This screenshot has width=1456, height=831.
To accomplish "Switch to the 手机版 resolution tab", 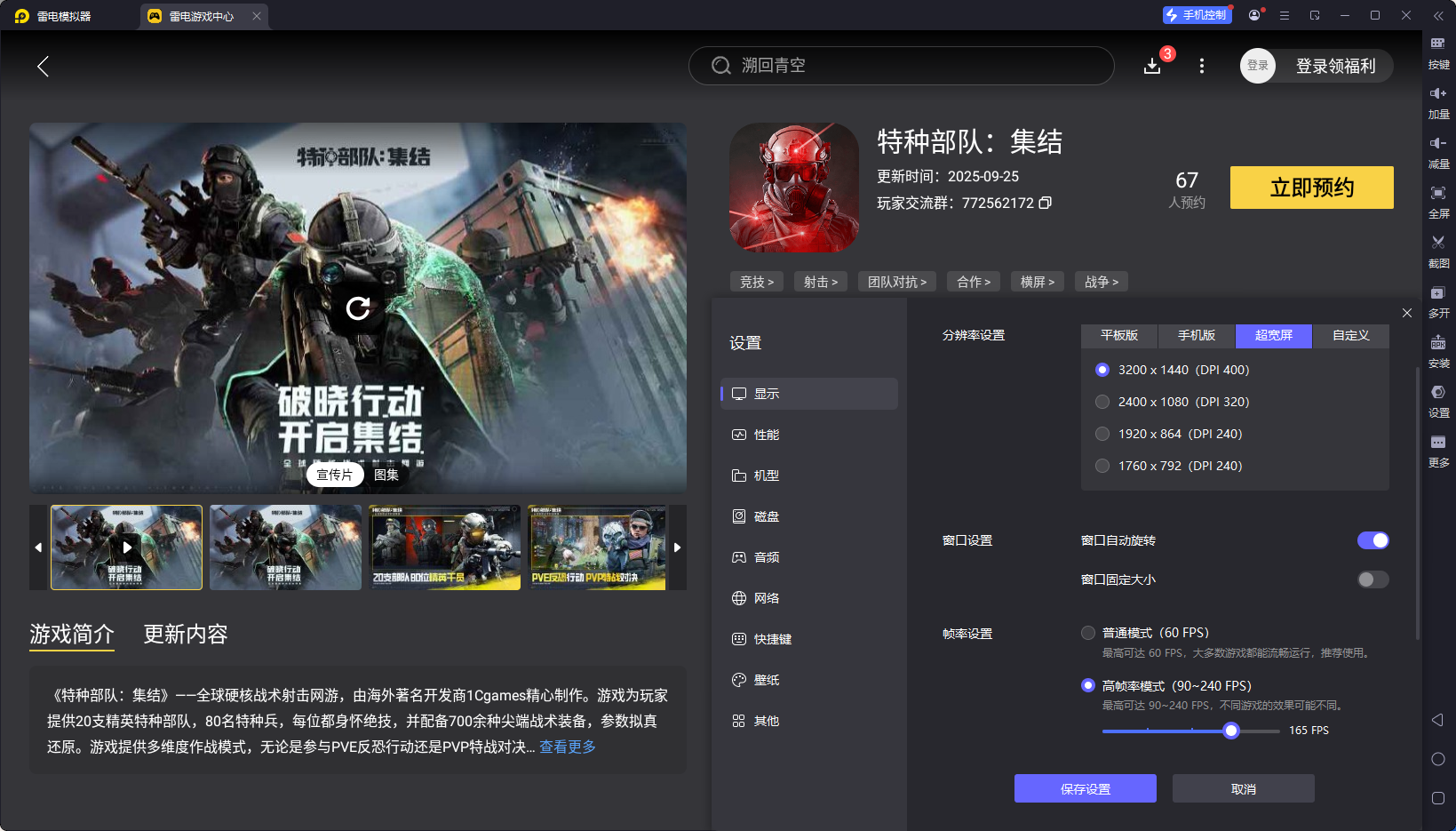I will click(1196, 336).
